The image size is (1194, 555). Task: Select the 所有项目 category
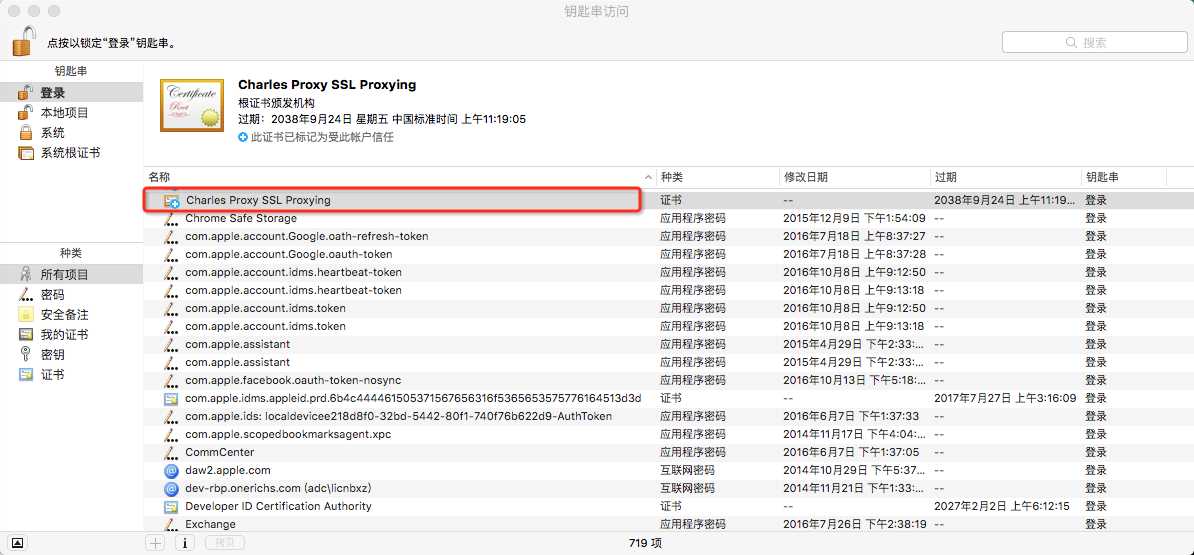coord(72,274)
